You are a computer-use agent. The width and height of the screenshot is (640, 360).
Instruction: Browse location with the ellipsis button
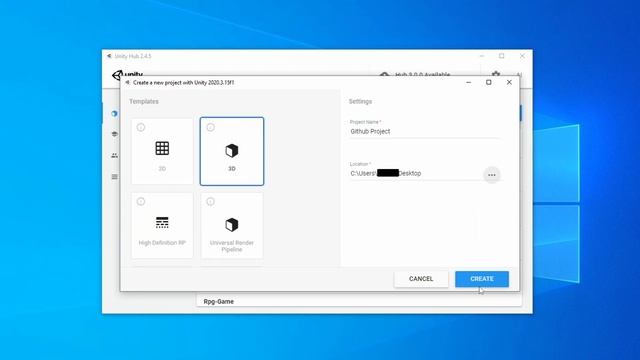click(x=492, y=175)
